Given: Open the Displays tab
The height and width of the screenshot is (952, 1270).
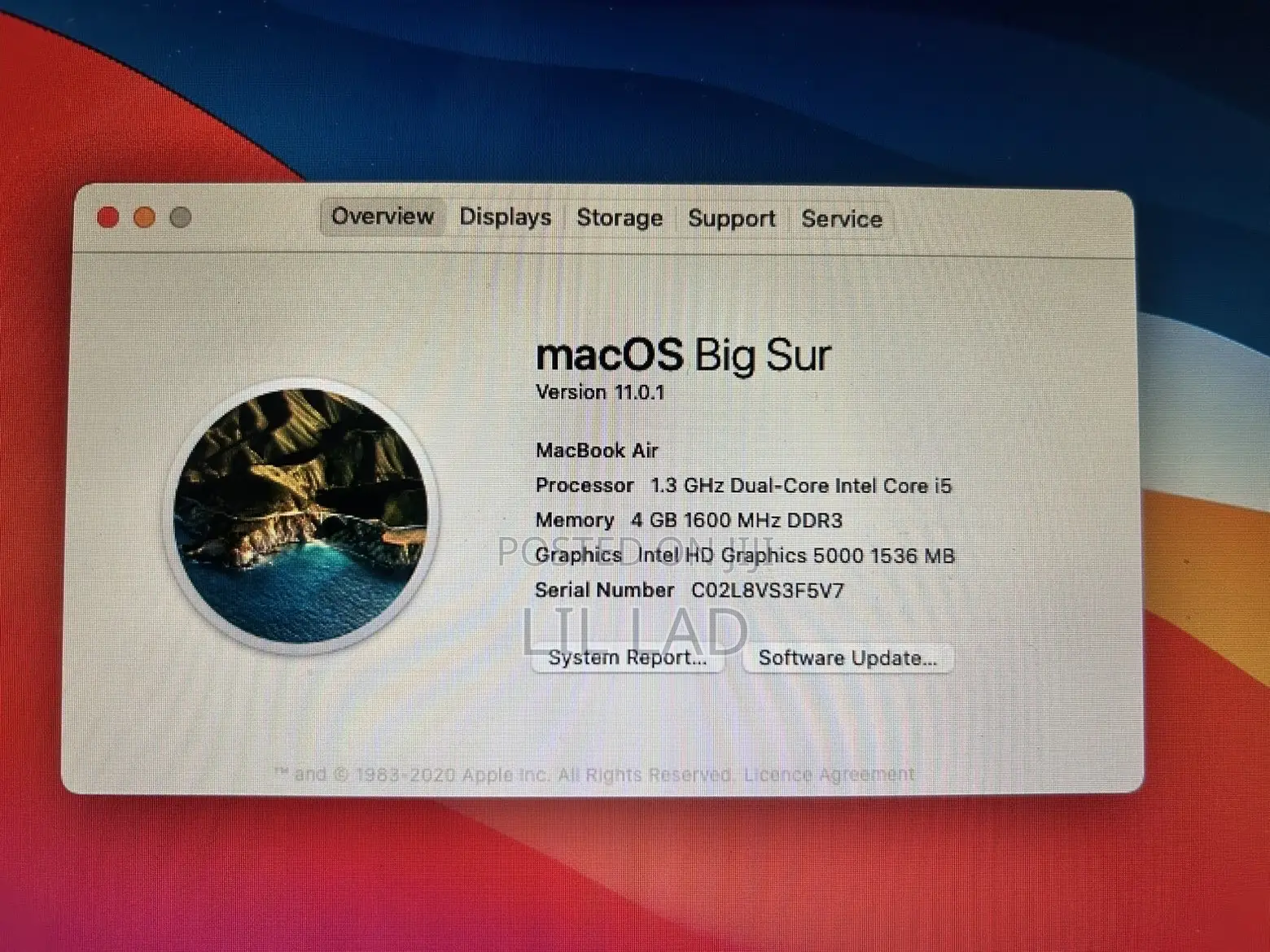Looking at the screenshot, I should (506, 217).
